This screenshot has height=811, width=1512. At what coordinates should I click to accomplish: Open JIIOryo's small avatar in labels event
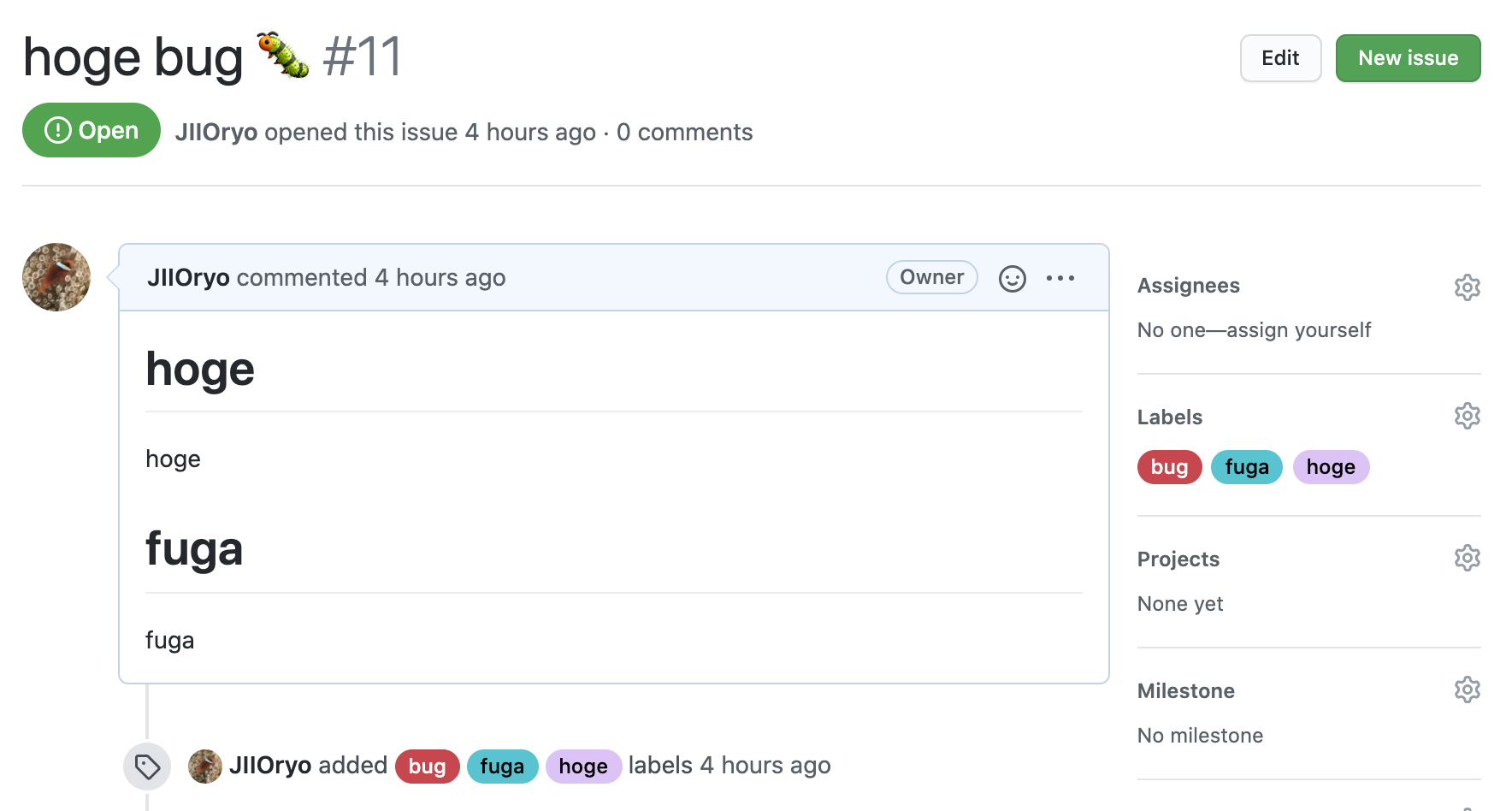pyautogui.click(x=205, y=767)
